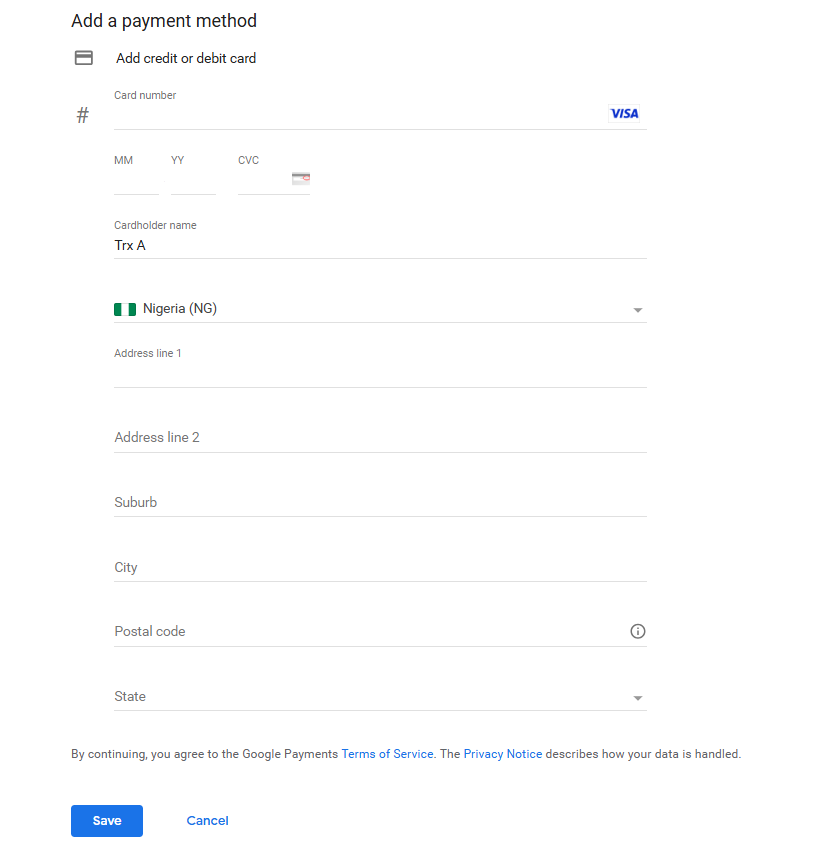Open the Terms of Service link

(x=387, y=754)
